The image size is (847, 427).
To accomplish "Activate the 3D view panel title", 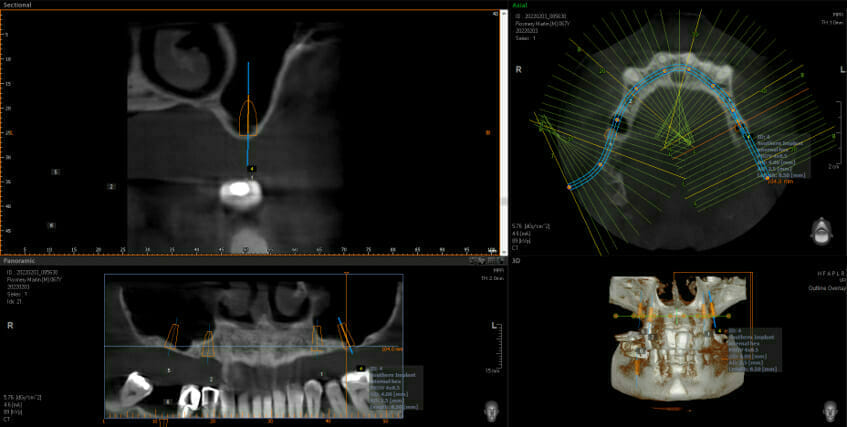I will pyautogui.click(x=518, y=259).
